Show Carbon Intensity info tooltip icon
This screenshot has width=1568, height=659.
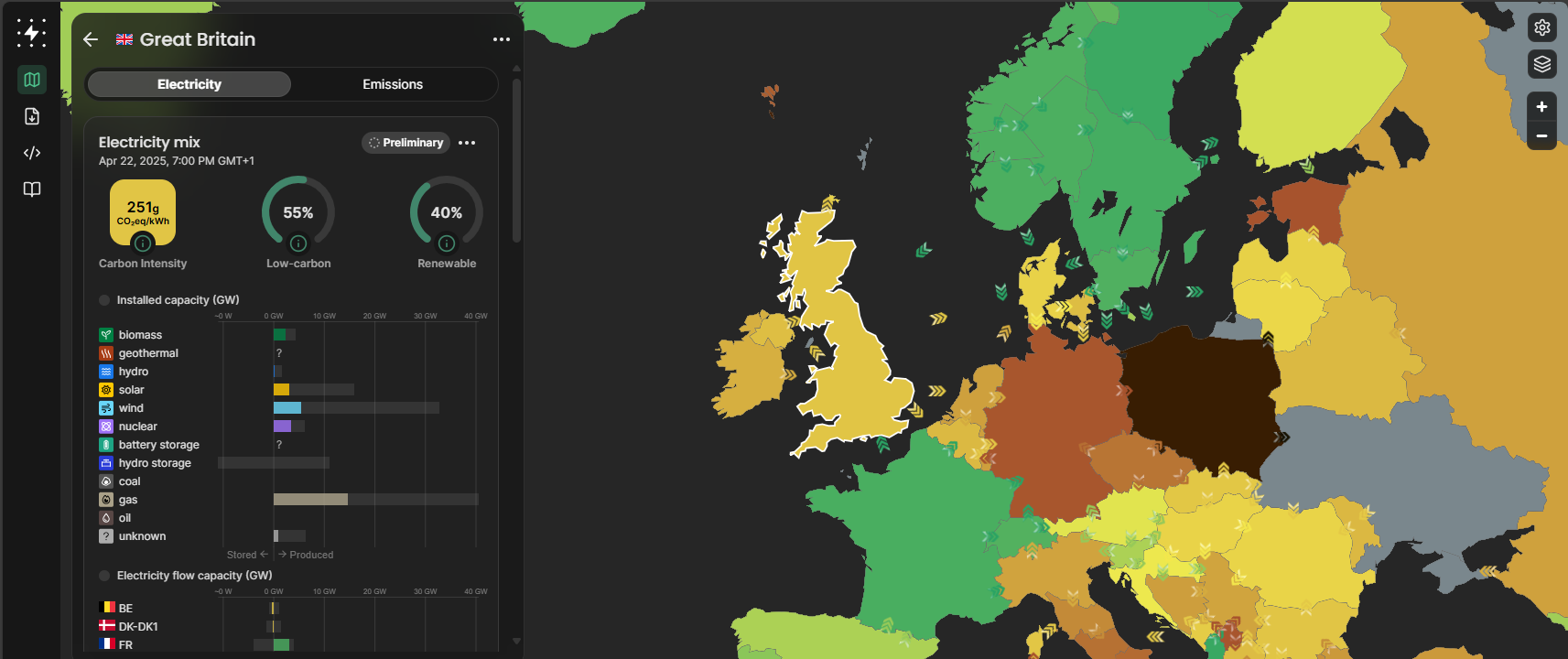tap(143, 243)
